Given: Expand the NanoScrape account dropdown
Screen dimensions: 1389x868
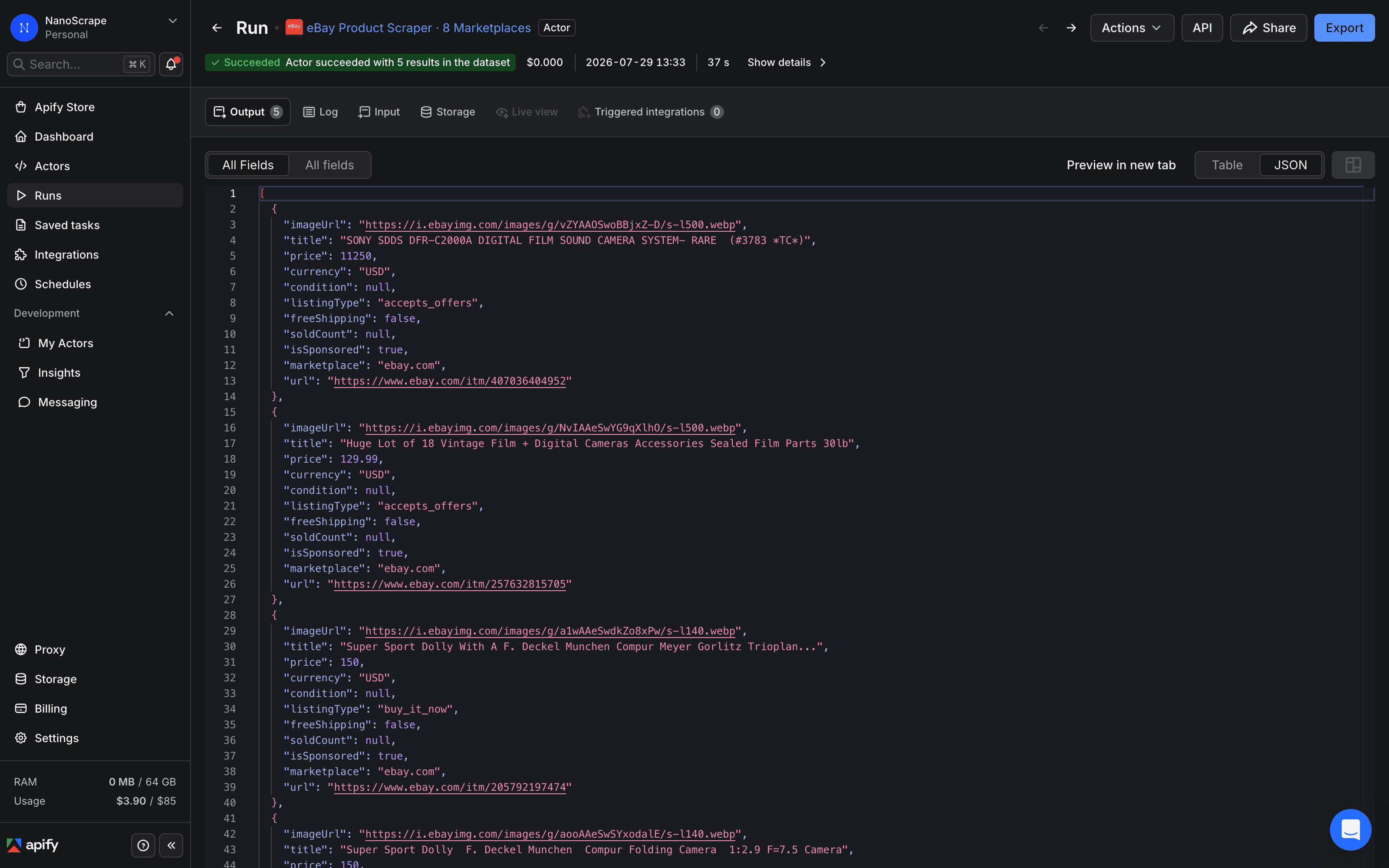Looking at the screenshot, I should (x=172, y=21).
